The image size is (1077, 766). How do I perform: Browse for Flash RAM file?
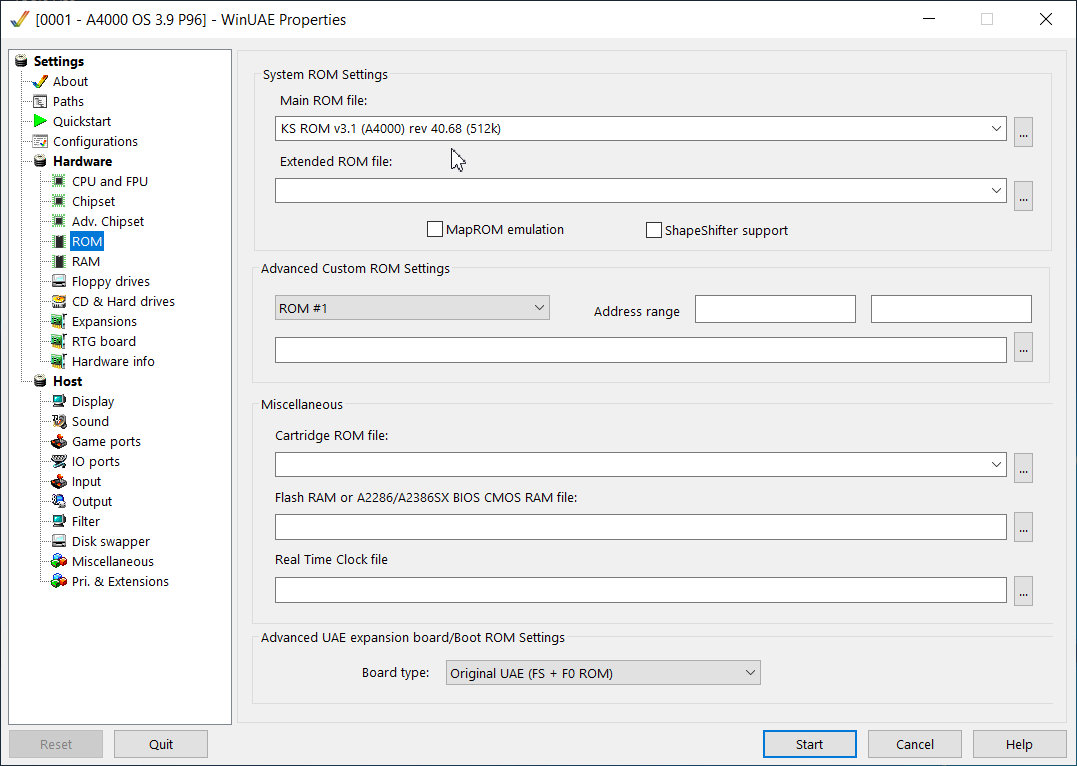(x=1023, y=527)
